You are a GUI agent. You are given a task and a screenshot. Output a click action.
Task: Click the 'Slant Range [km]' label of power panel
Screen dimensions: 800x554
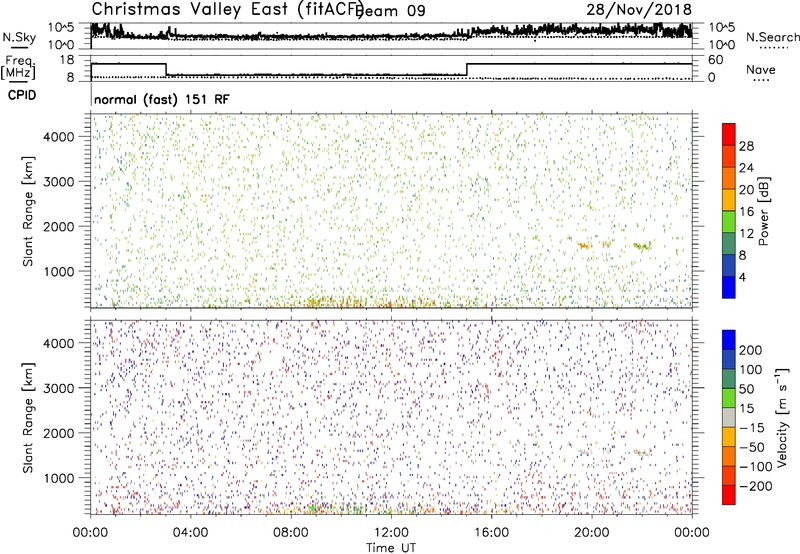tap(28, 211)
